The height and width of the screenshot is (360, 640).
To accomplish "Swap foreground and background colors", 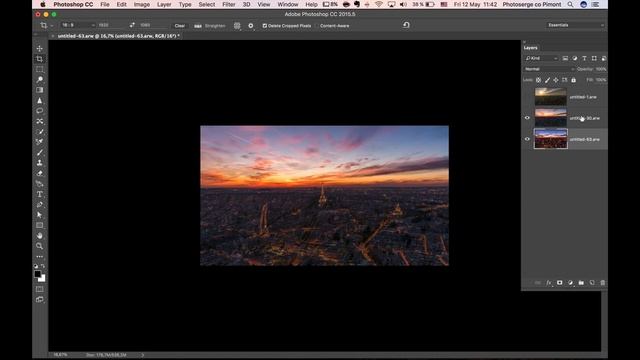I will pyautogui.click(x=43, y=266).
